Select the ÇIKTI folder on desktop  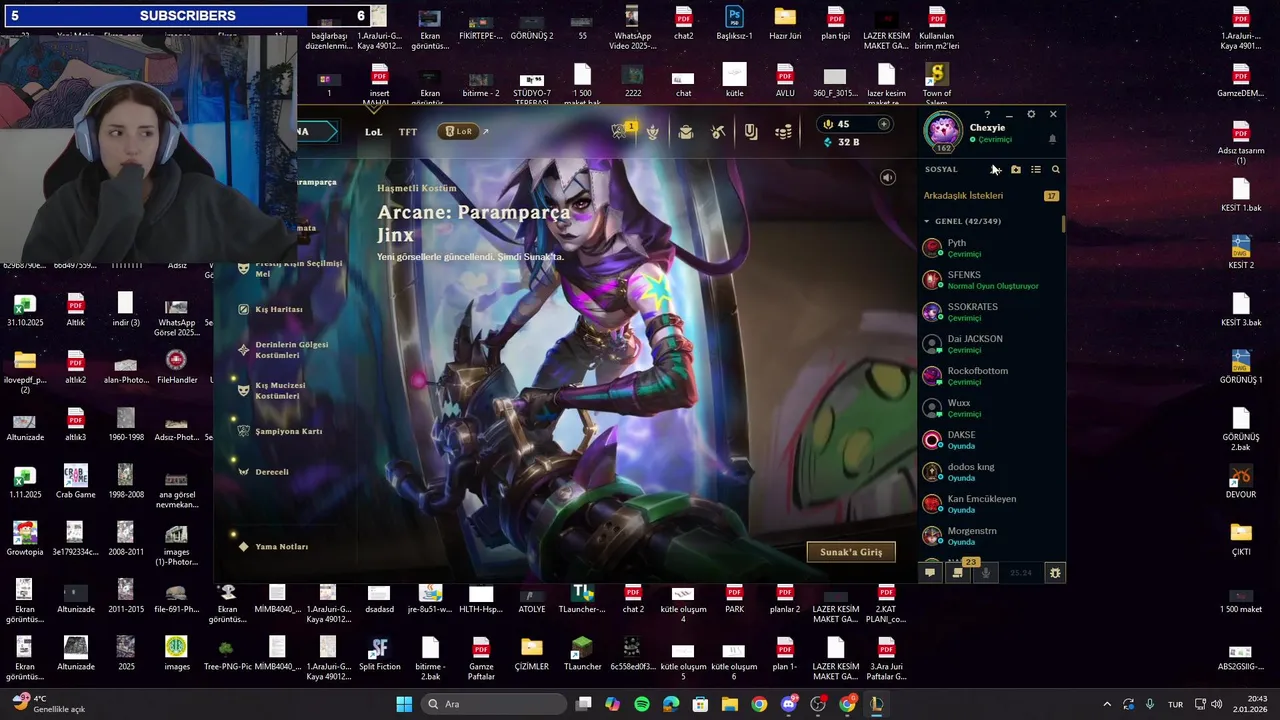[1241, 538]
